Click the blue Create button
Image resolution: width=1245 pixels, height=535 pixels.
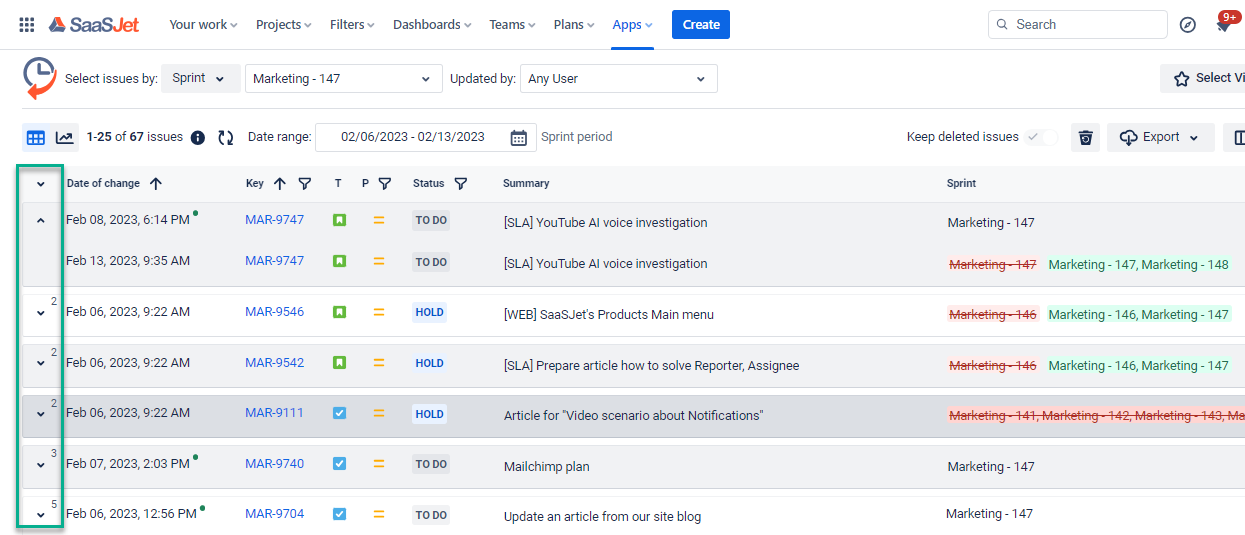pyautogui.click(x=700, y=25)
